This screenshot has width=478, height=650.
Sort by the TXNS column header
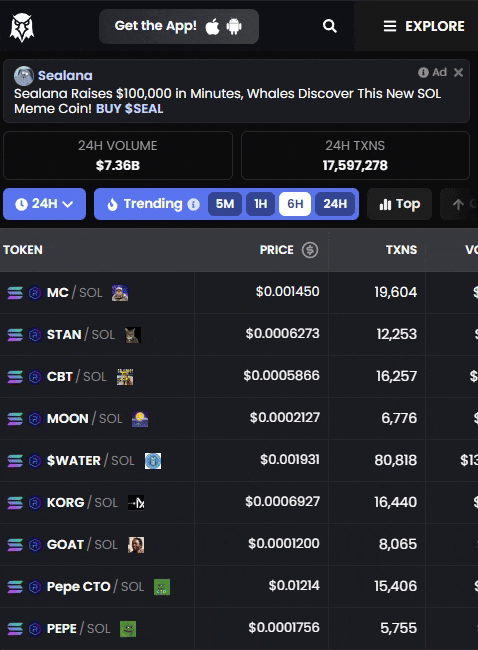[401, 250]
